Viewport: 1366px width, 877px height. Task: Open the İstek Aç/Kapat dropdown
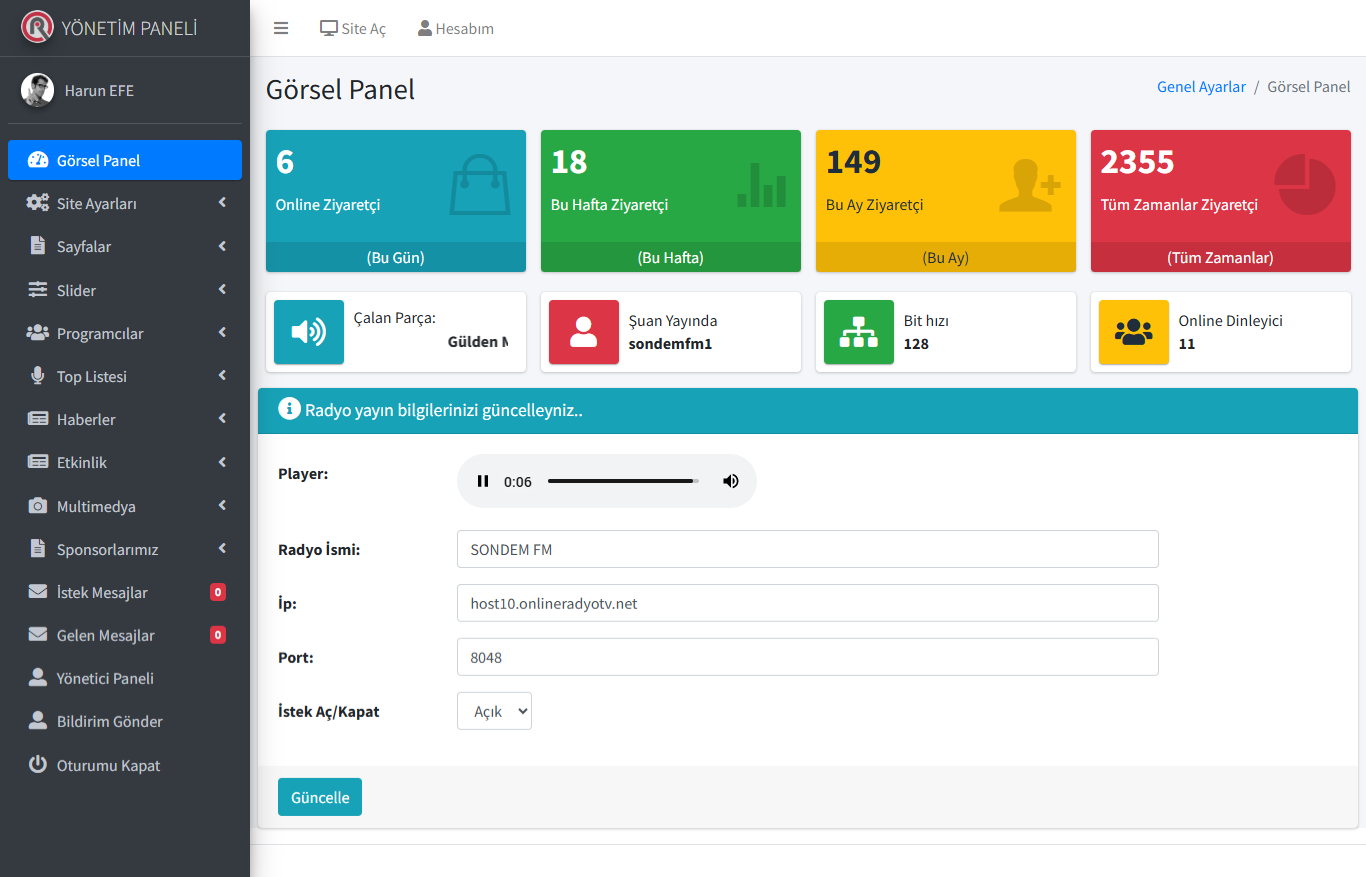pos(494,711)
